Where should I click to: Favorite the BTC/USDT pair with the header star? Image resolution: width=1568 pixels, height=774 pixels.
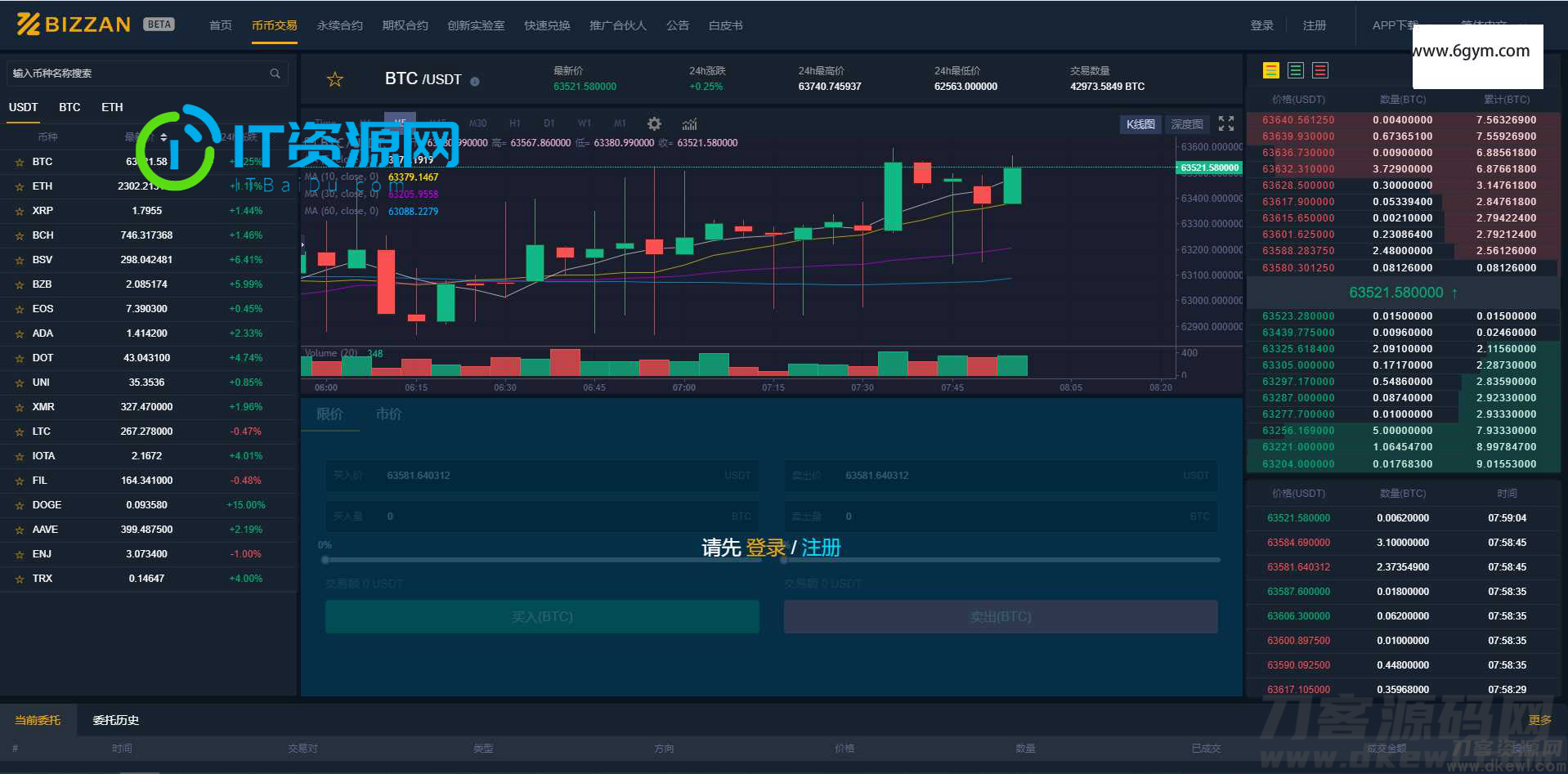pos(335,79)
